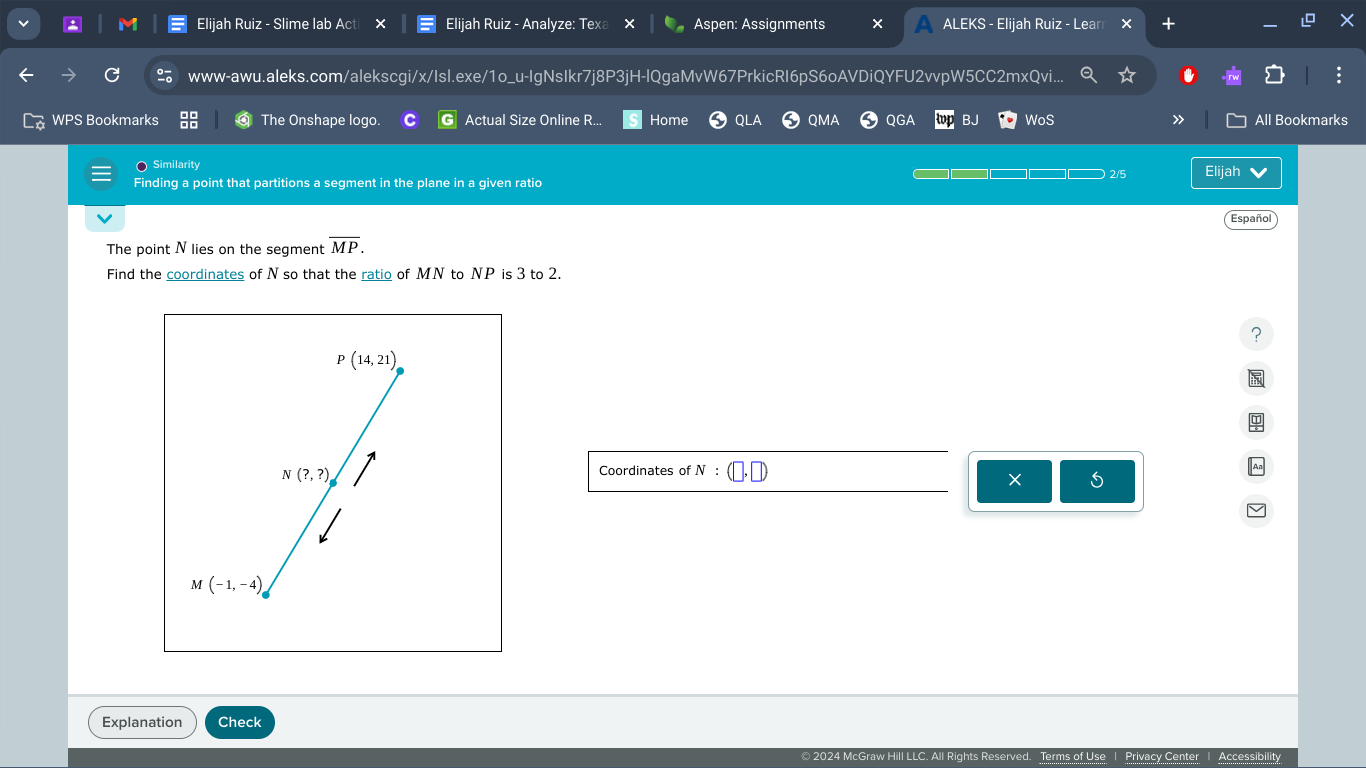Open the tab search dropdown arrow
Viewport: 1366px width, 768px height.
tap(24, 23)
